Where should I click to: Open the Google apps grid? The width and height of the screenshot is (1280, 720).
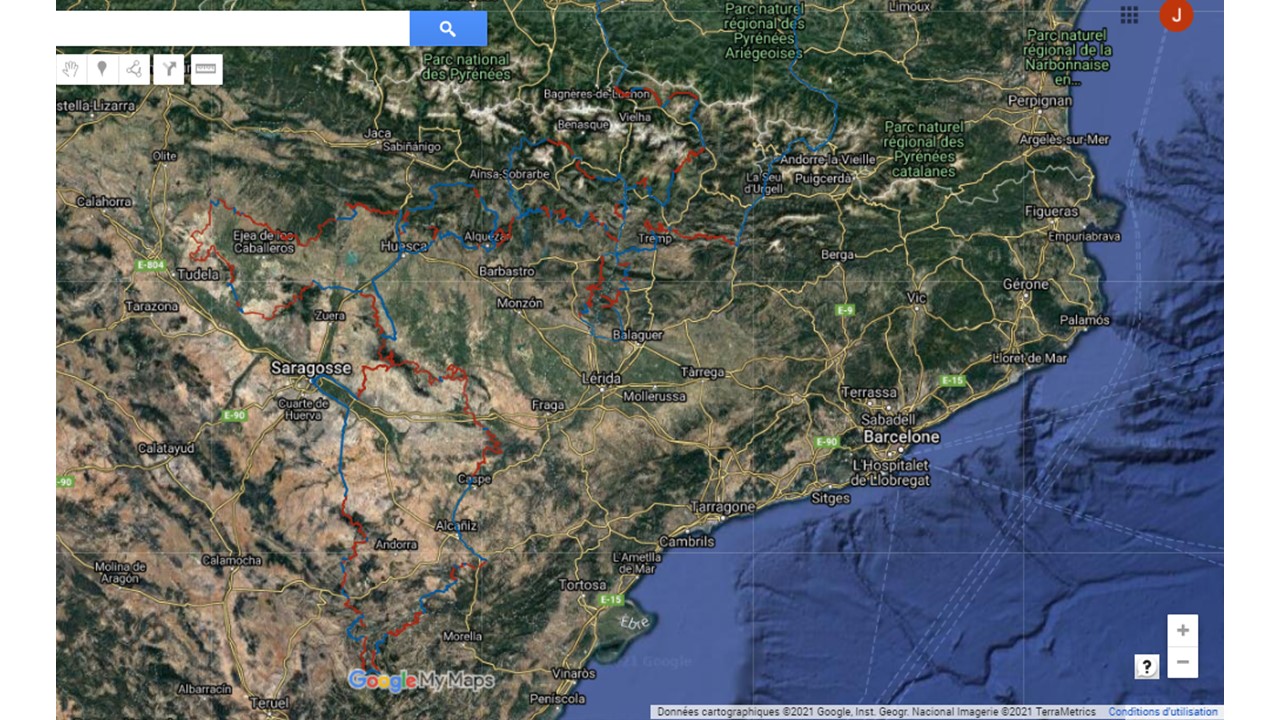pos(1129,15)
